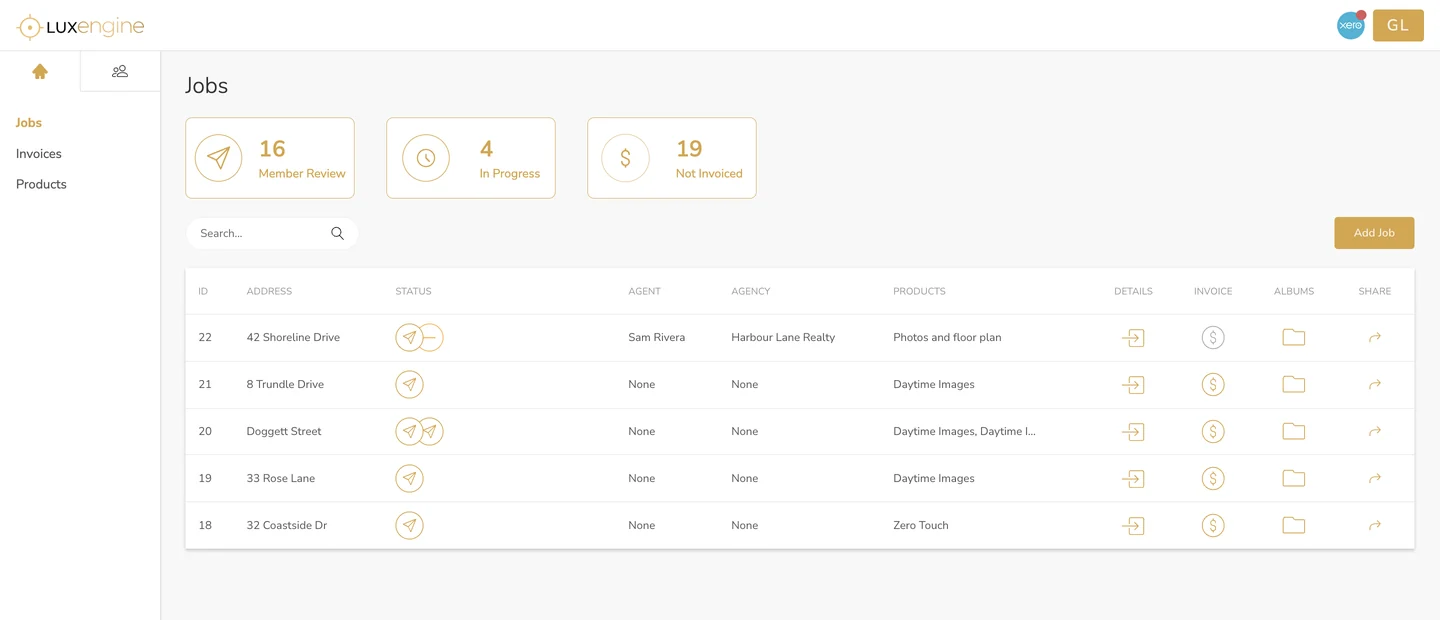Click the ADDRESS column header
This screenshot has height=620, width=1440.
click(269, 292)
